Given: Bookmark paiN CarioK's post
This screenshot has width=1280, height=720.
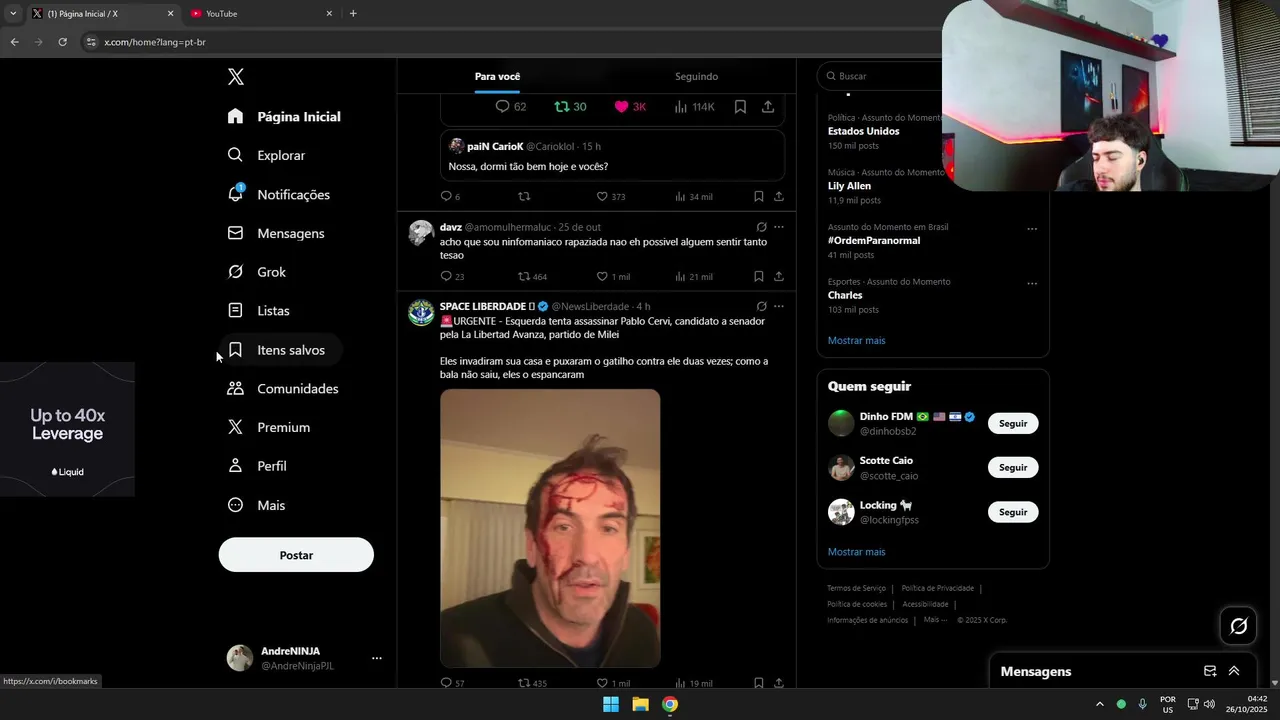Looking at the screenshot, I should 758,197.
